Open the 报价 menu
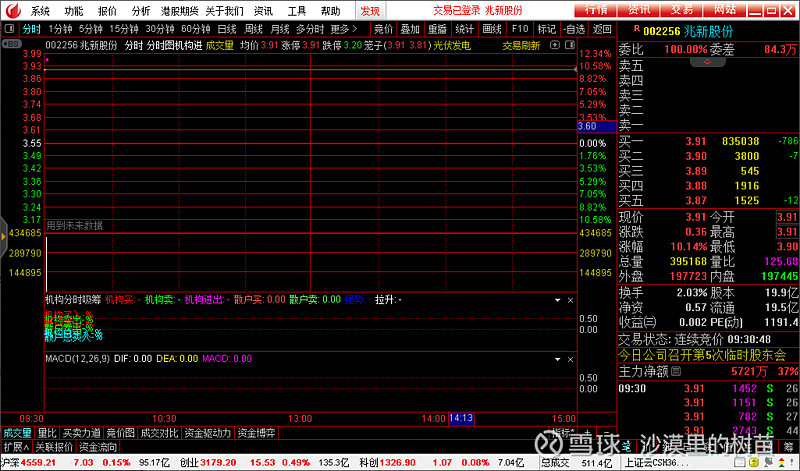This screenshot has width=800, height=471. [x=107, y=11]
